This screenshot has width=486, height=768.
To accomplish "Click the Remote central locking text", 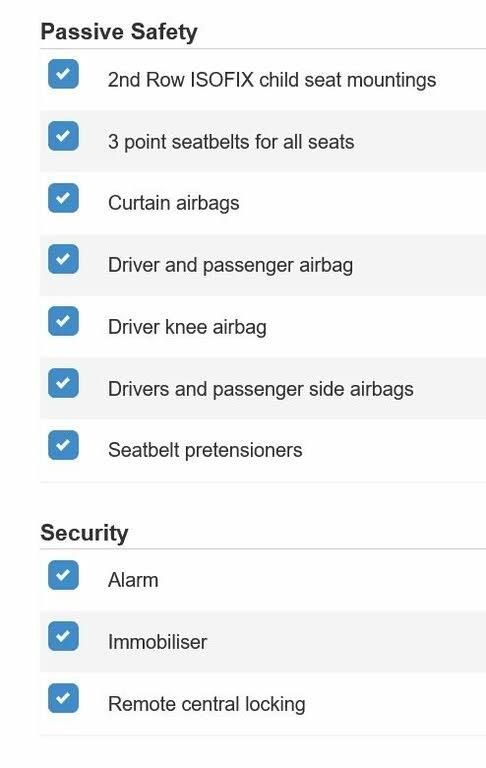I will click(206, 704).
